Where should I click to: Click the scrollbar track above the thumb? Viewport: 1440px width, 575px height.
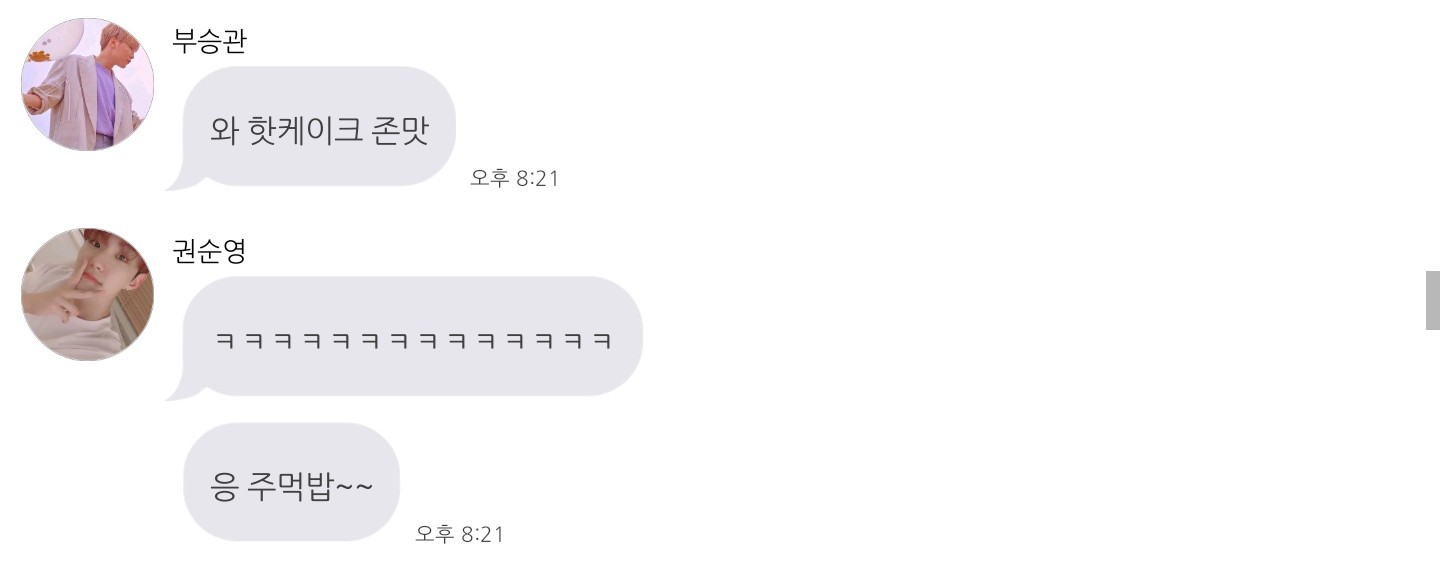(1432, 135)
